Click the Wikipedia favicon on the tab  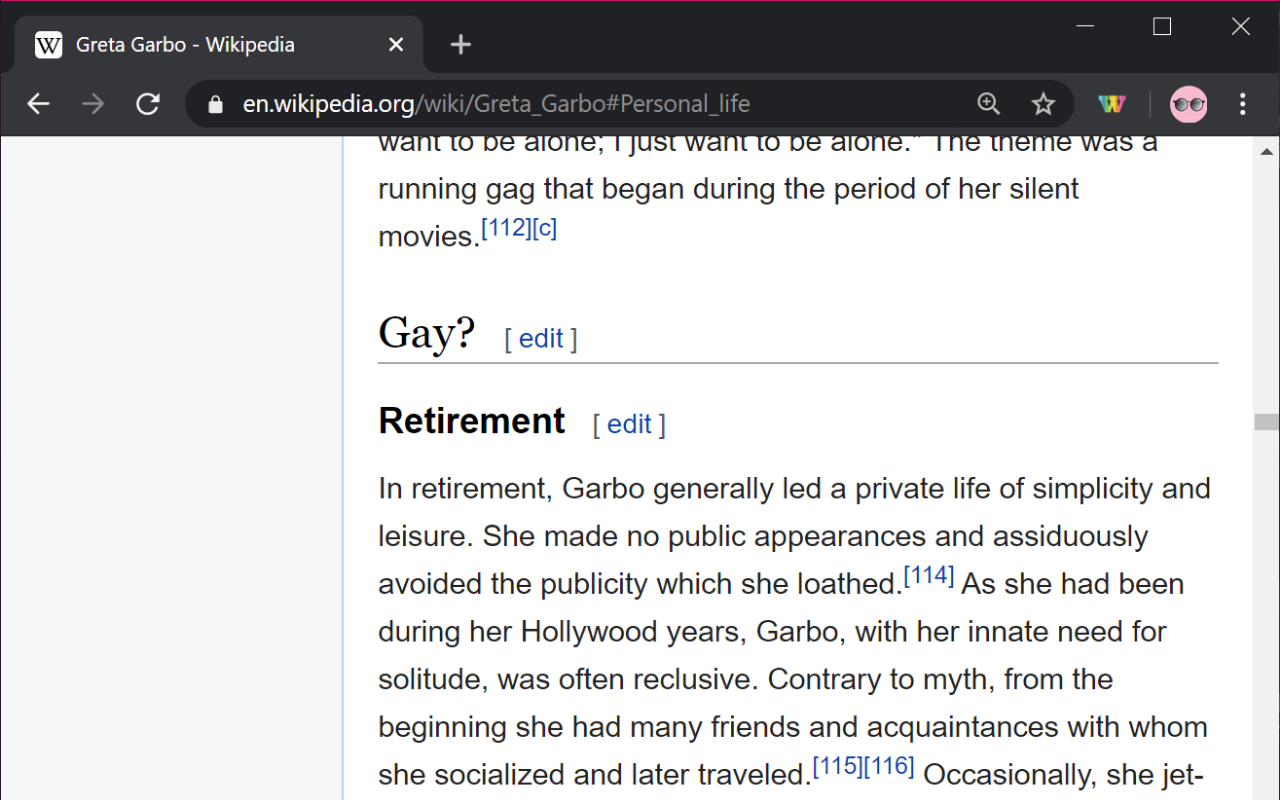click(x=48, y=44)
